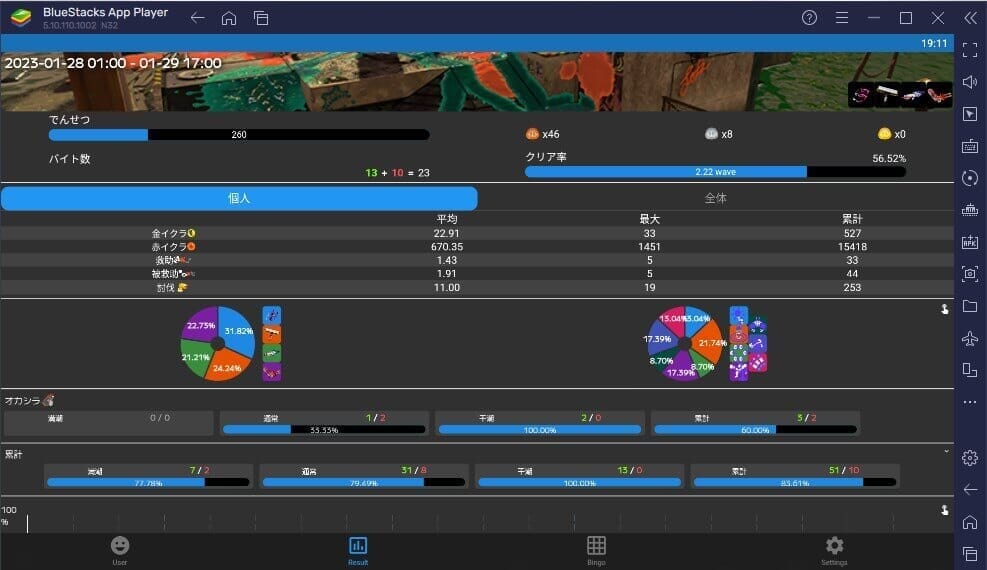Collapse the 累計 section chevron
This screenshot has height=570, width=987.
point(945,452)
